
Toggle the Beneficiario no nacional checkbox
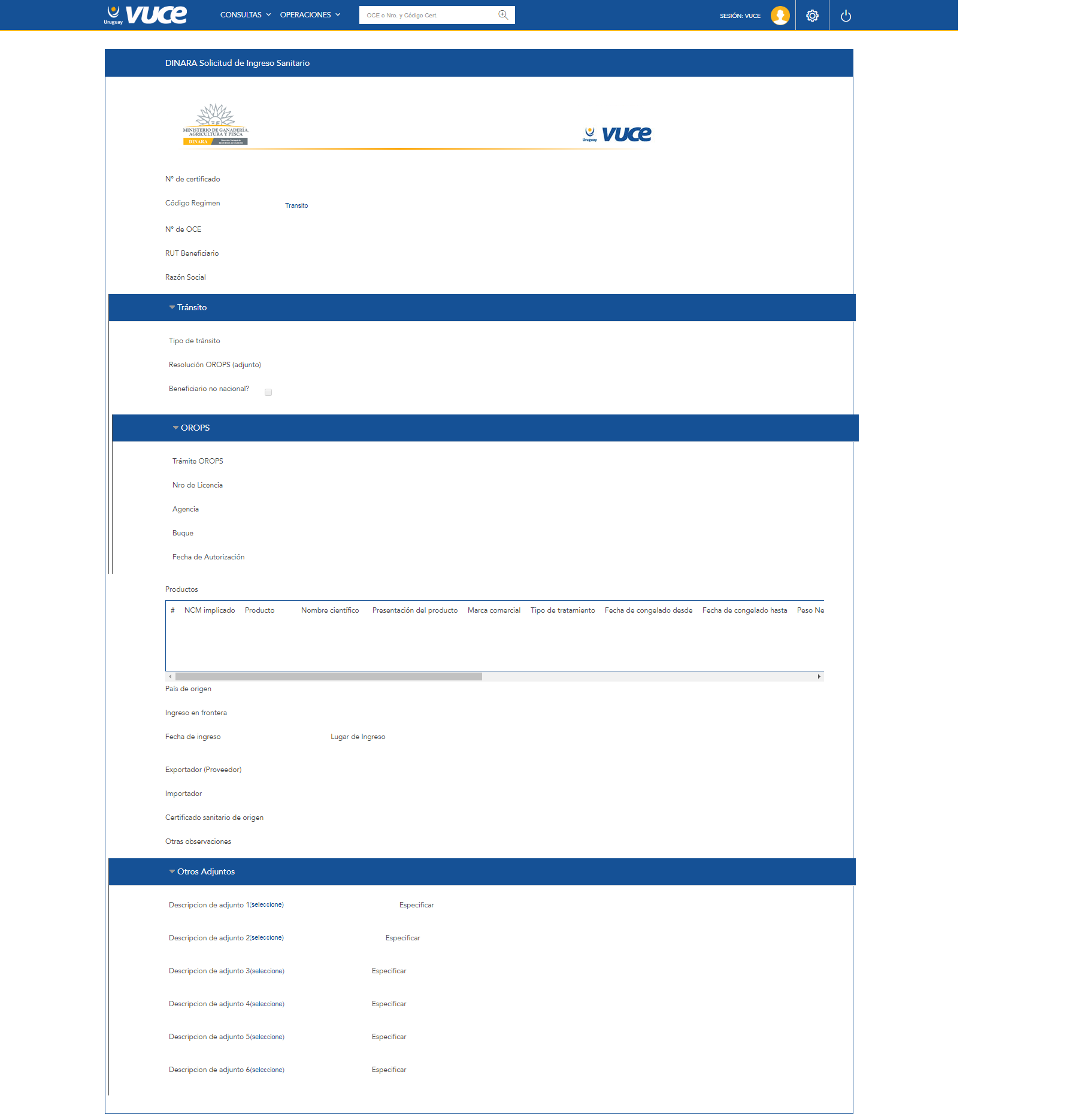point(268,392)
